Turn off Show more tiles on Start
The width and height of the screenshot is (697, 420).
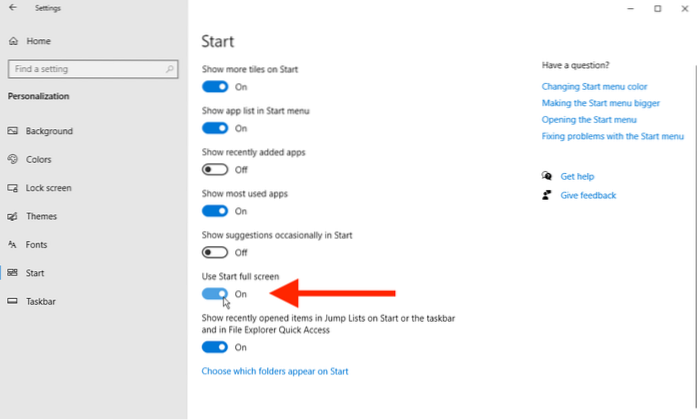click(215, 87)
